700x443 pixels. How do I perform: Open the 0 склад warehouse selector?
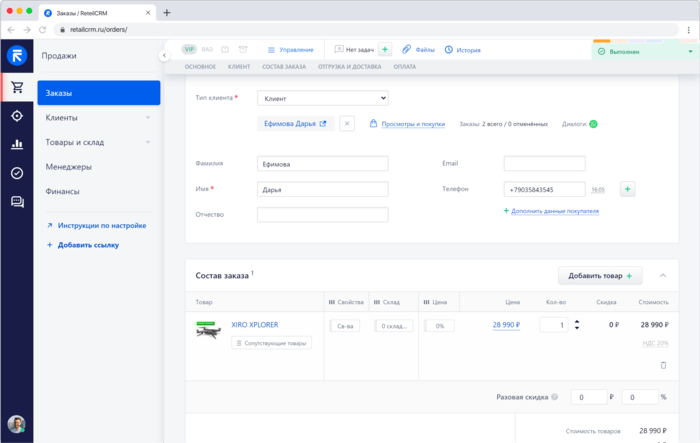pos(394,326)
